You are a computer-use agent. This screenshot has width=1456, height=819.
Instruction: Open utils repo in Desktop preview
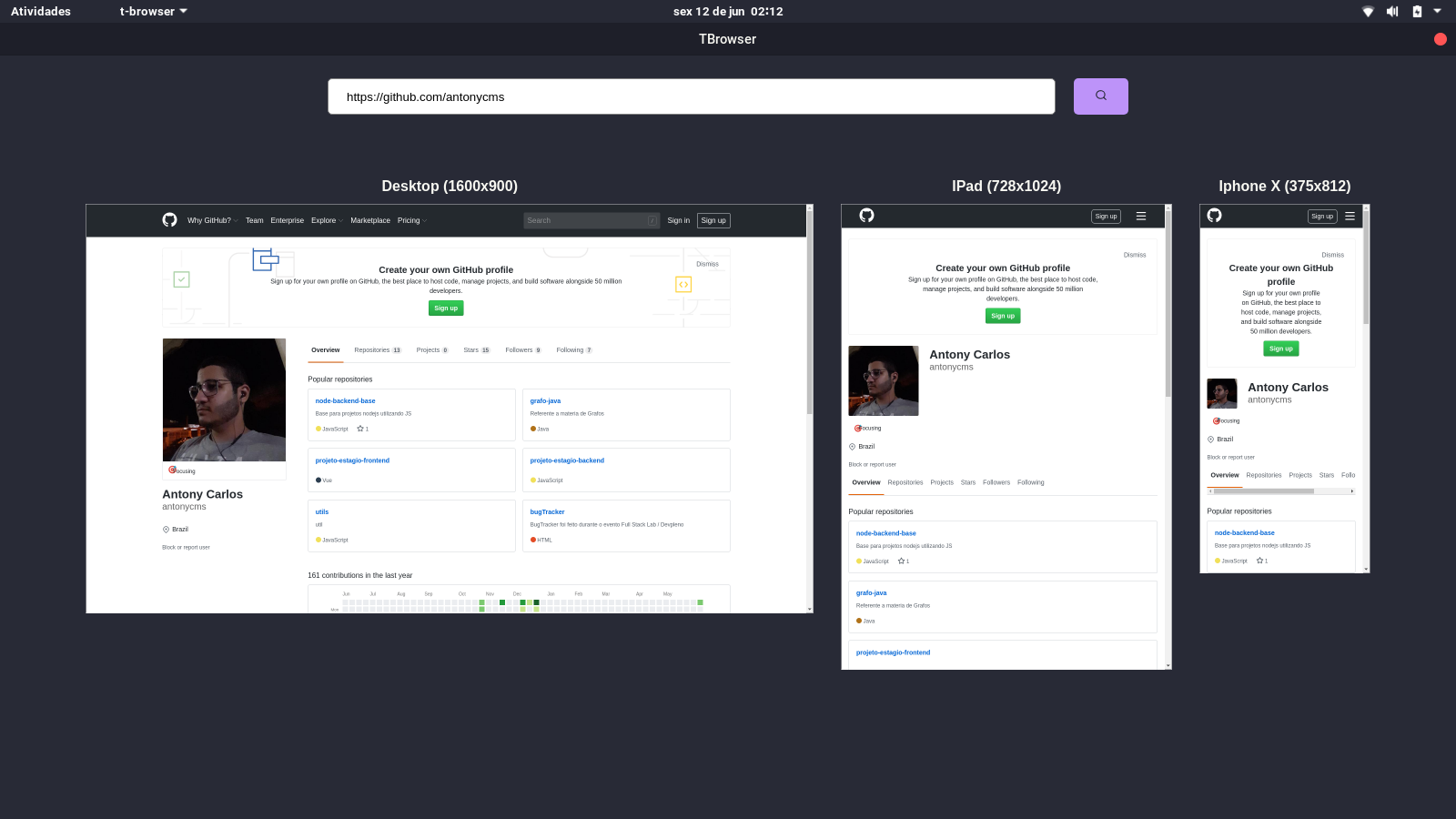click(322, 511)
